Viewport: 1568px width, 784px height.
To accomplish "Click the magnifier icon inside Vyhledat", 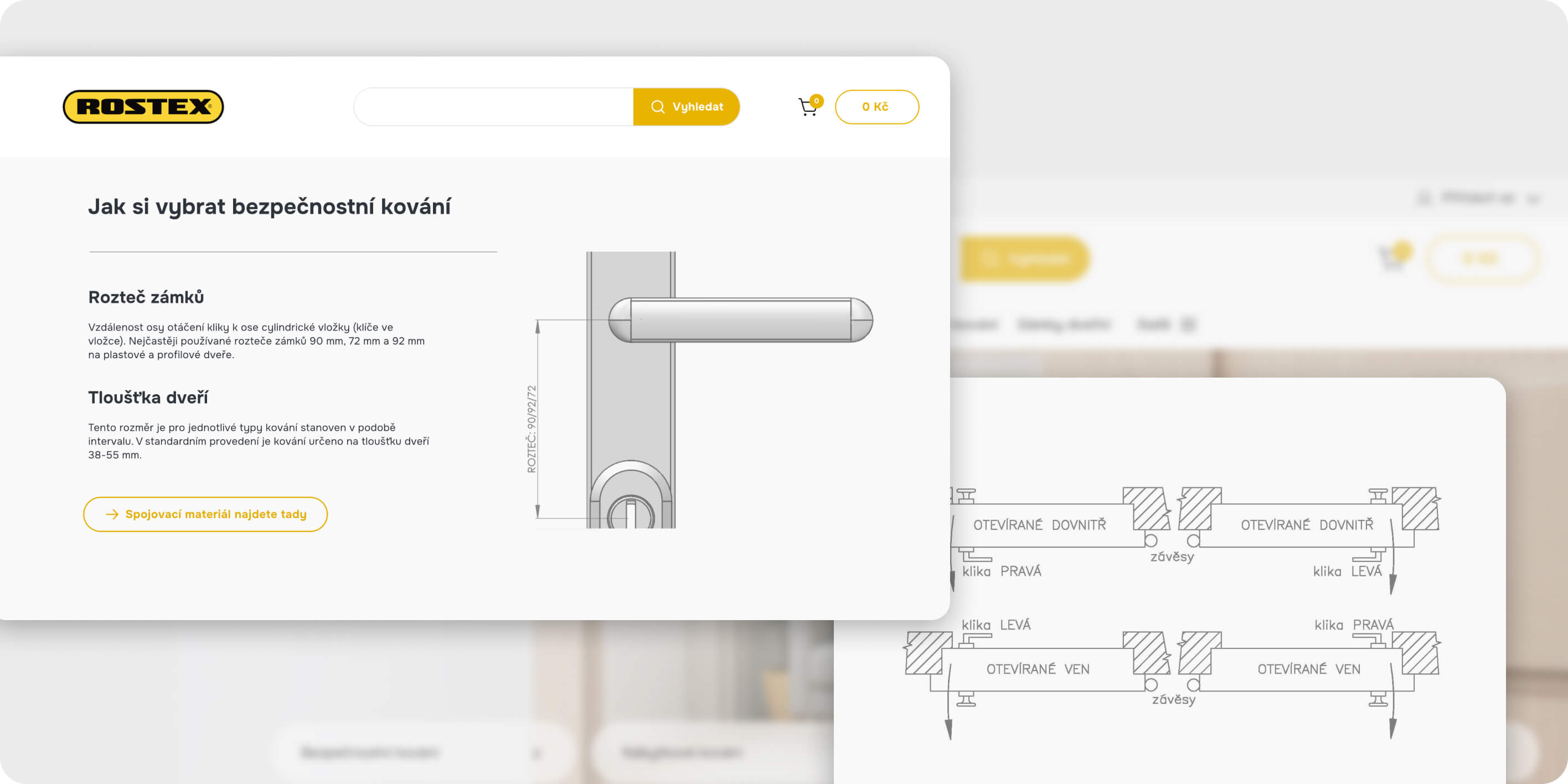I will point(657,106).
